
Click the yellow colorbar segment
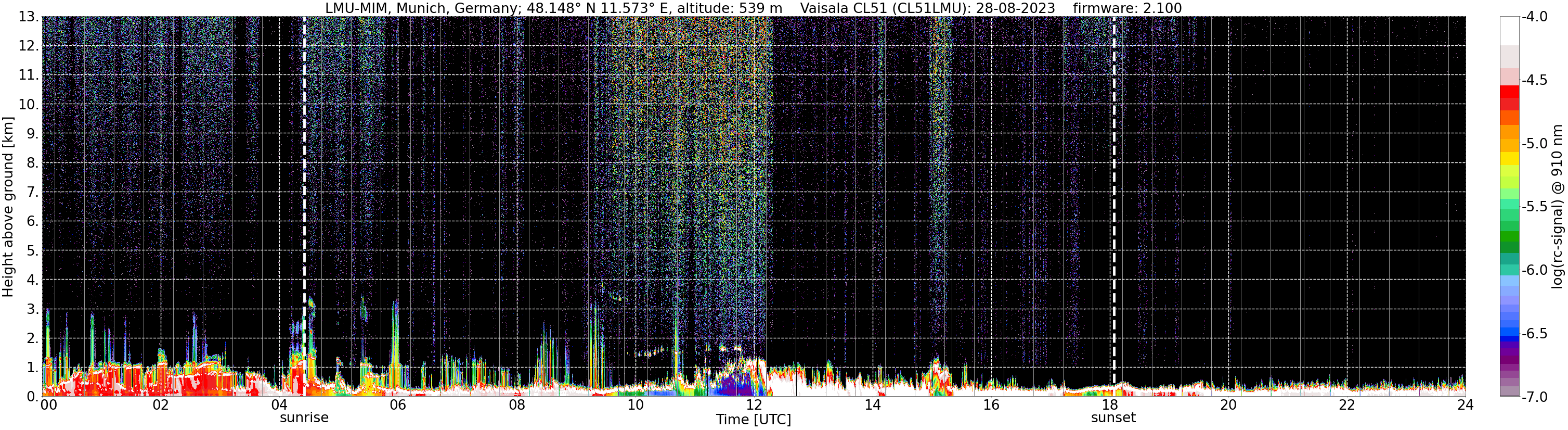[1510, 158]
